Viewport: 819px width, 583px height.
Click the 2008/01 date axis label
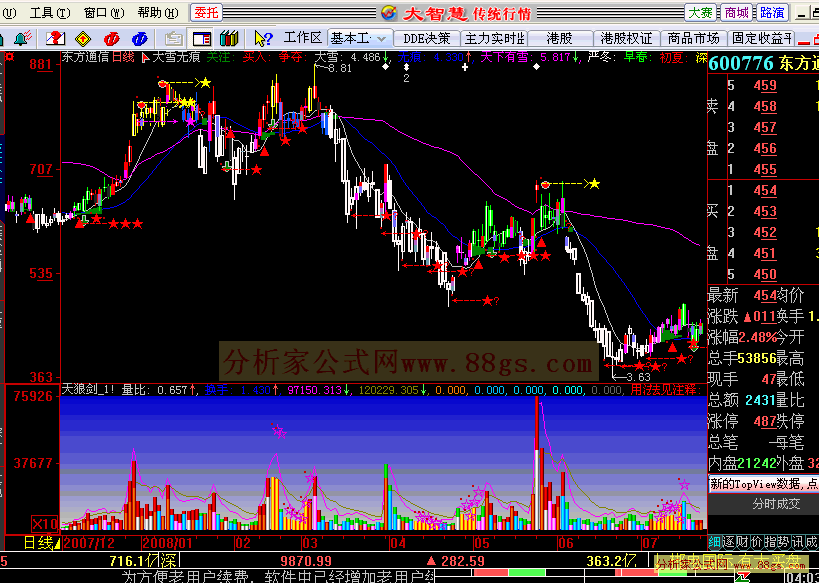tap(167, 543)
